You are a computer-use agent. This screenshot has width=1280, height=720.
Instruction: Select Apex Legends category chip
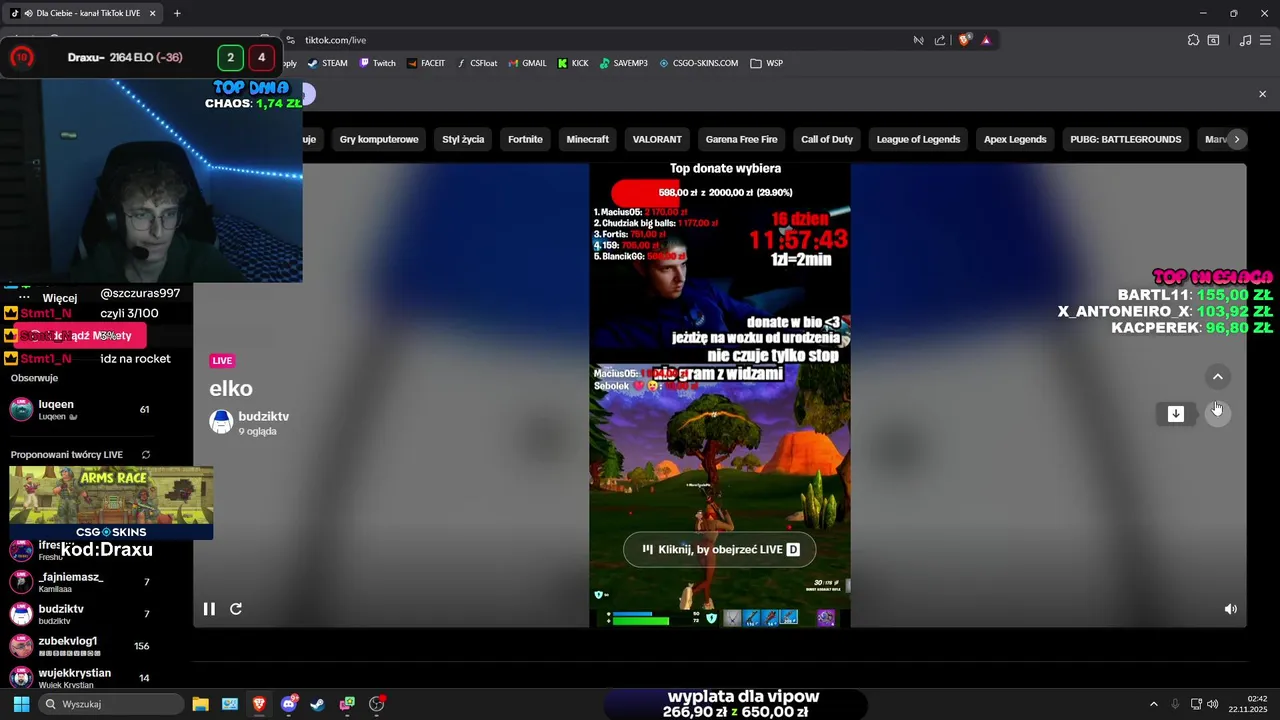coord(1015,139)
